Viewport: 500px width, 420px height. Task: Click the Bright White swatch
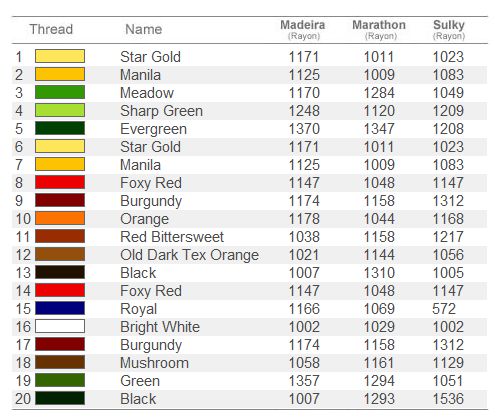(x=60, y=326)
